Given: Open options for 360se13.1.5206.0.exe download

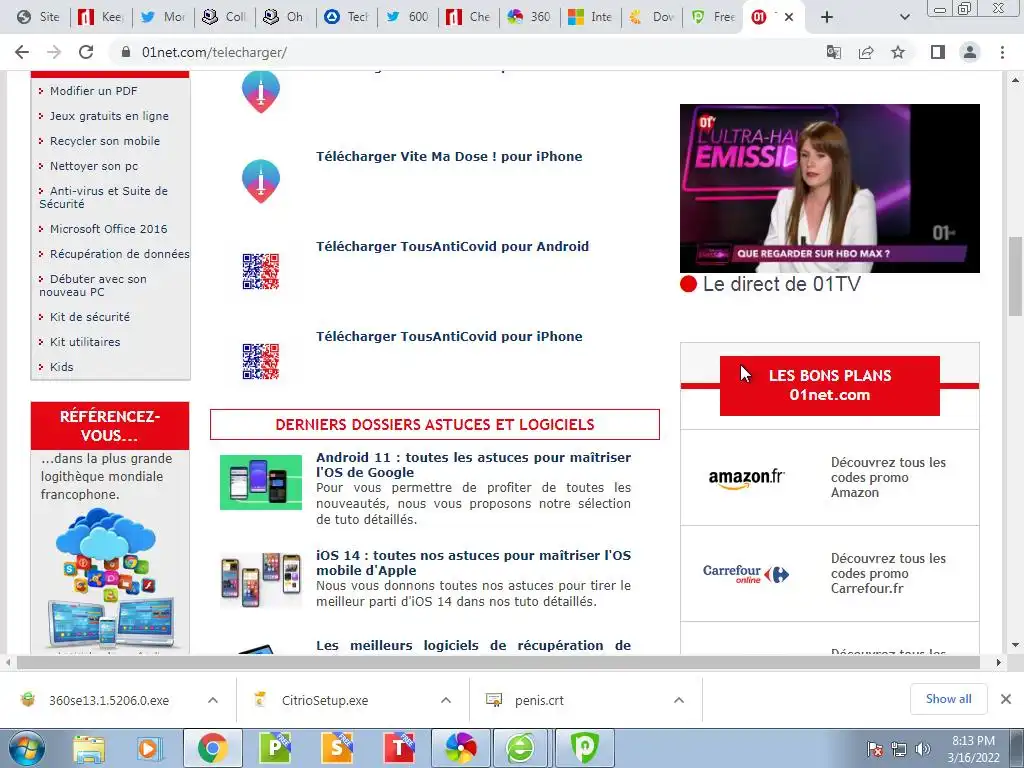Looking at the screenshot, I should (x=213, y=700).
